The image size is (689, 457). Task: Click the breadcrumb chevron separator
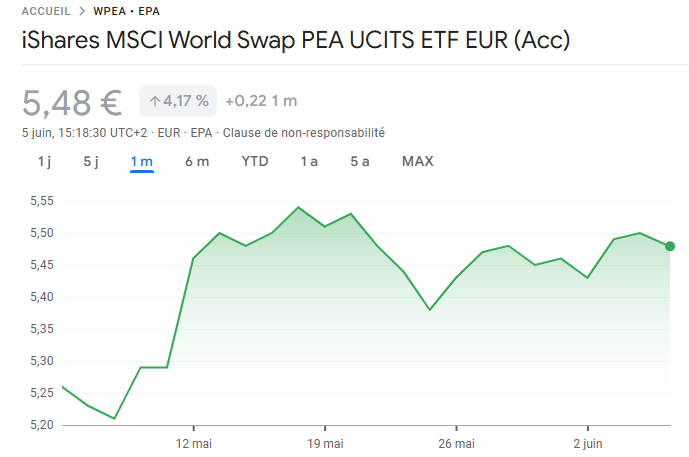(82, 11)
